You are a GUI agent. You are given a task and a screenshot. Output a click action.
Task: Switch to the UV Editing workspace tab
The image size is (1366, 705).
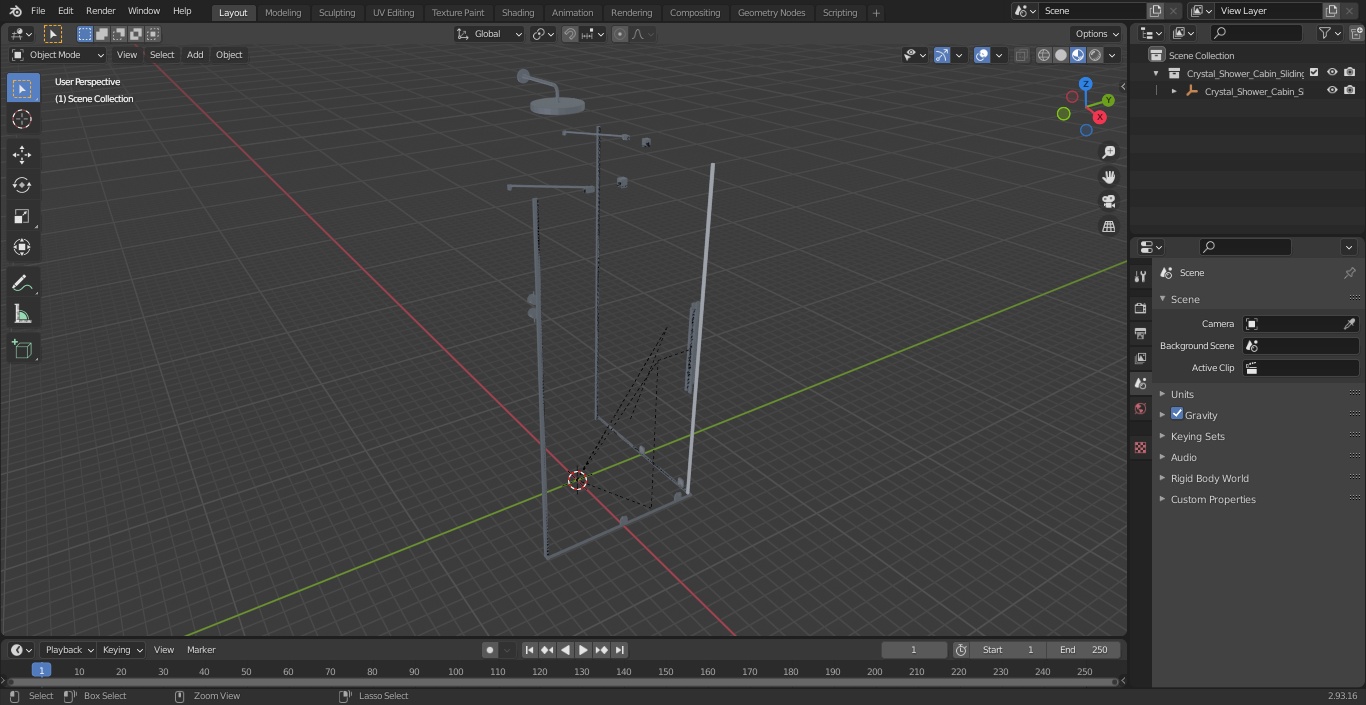393,12
